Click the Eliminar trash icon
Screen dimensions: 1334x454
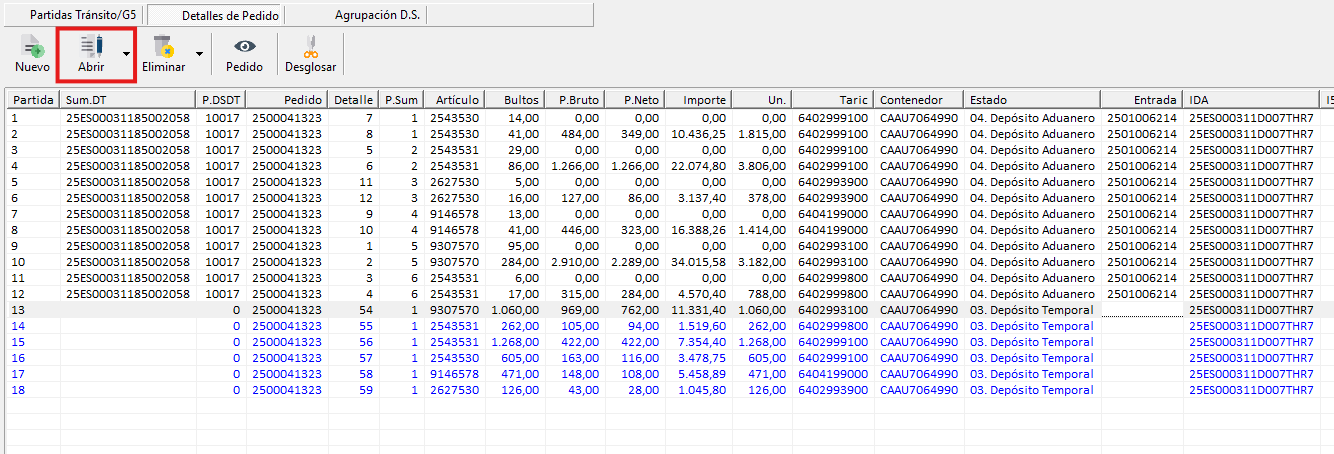(x=163, y=46)
